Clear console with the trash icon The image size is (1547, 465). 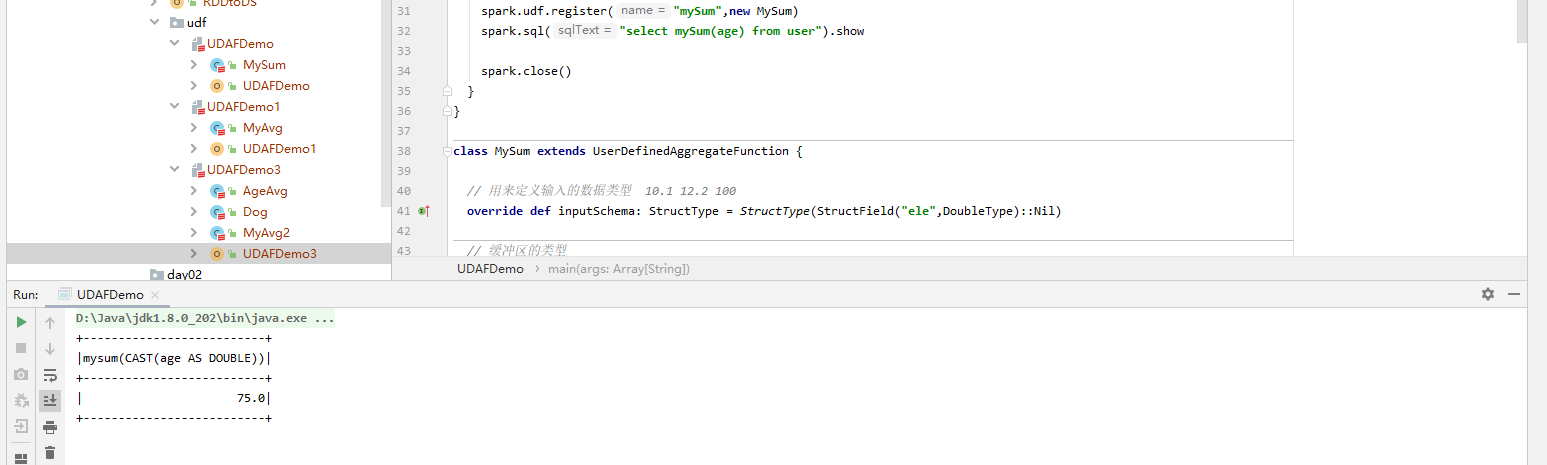[x=50, y=452]
